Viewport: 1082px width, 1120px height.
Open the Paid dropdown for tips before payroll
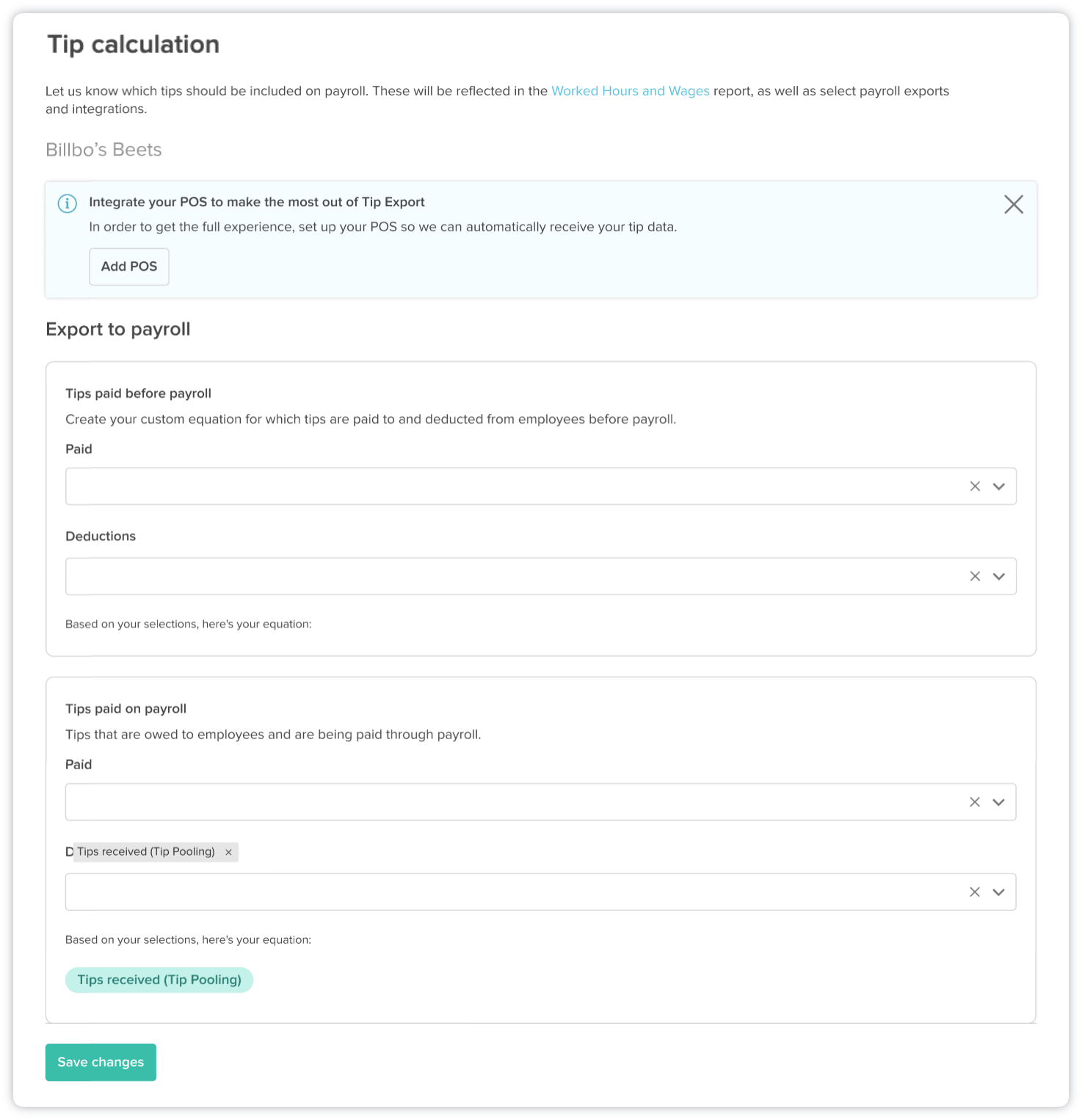[998, 486]
